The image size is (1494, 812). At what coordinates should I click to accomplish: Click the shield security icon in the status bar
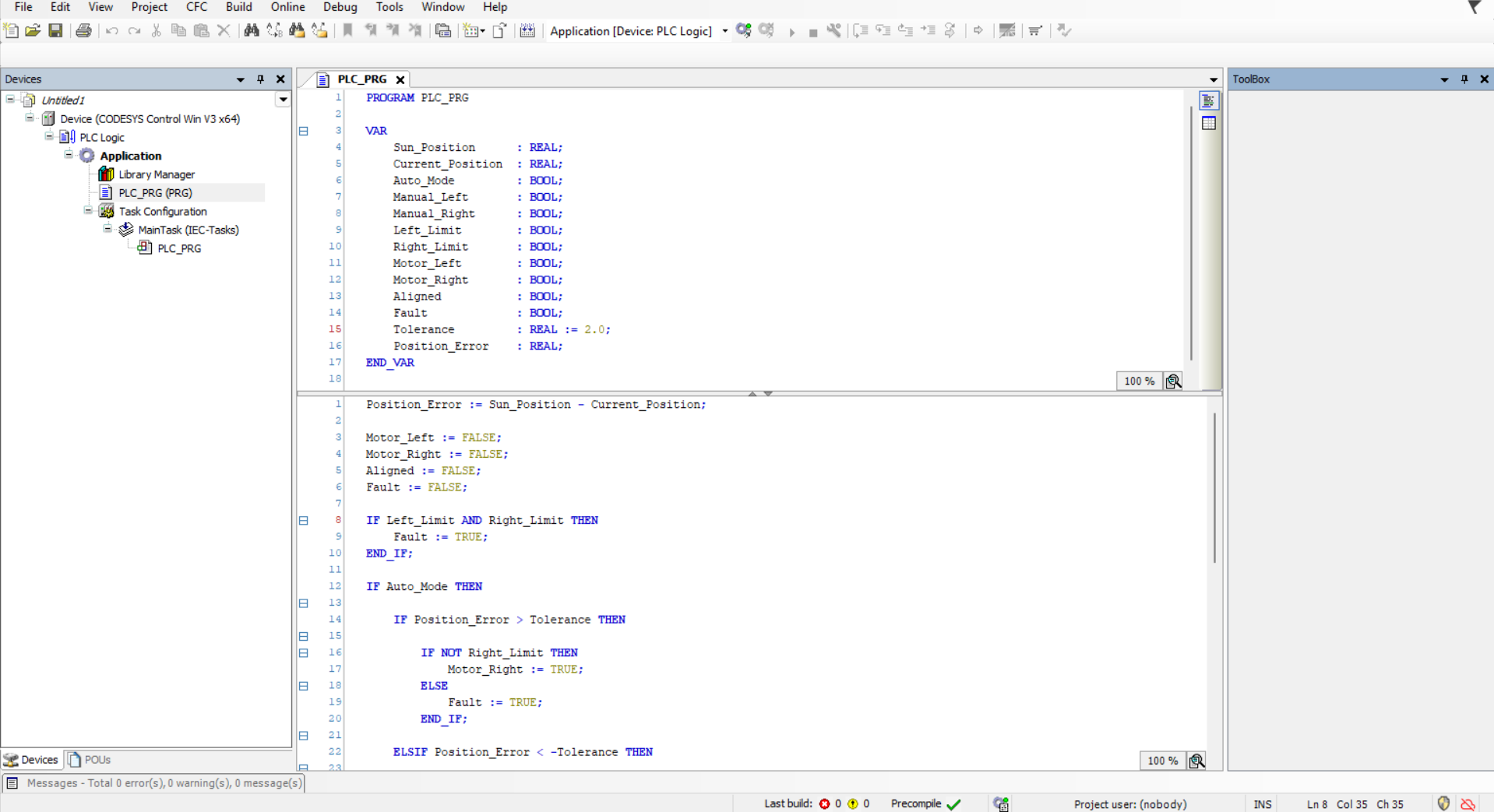pos(1443,803)
